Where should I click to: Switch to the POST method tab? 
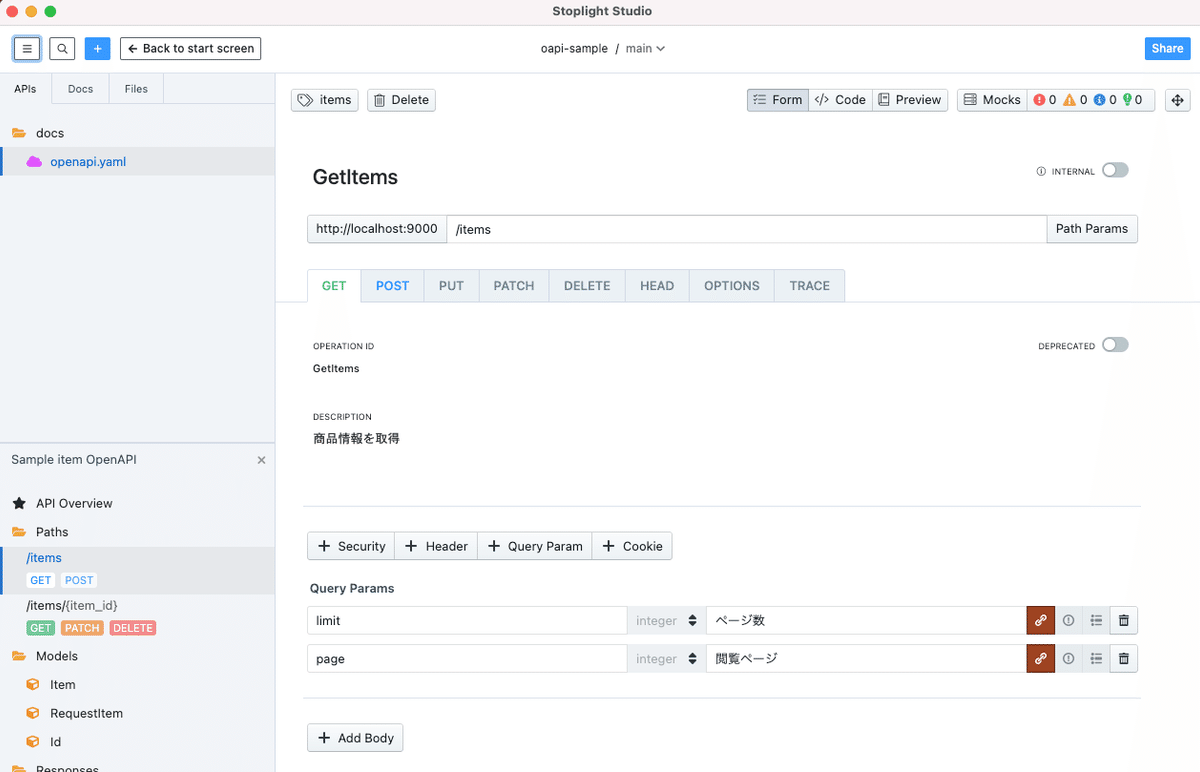pyautogui.click(x=392, y=285)
